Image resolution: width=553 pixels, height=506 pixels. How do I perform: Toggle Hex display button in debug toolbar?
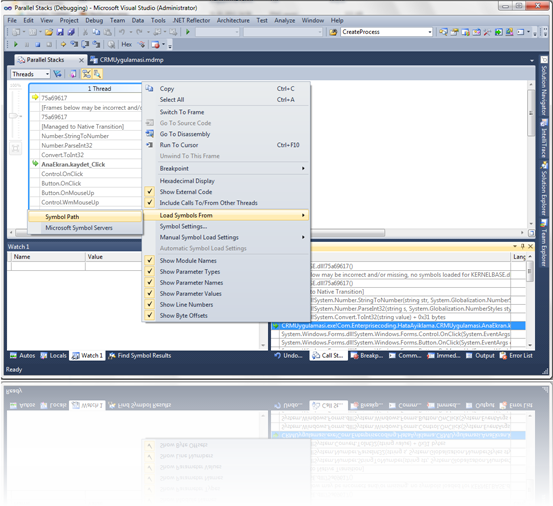point(126,44)
